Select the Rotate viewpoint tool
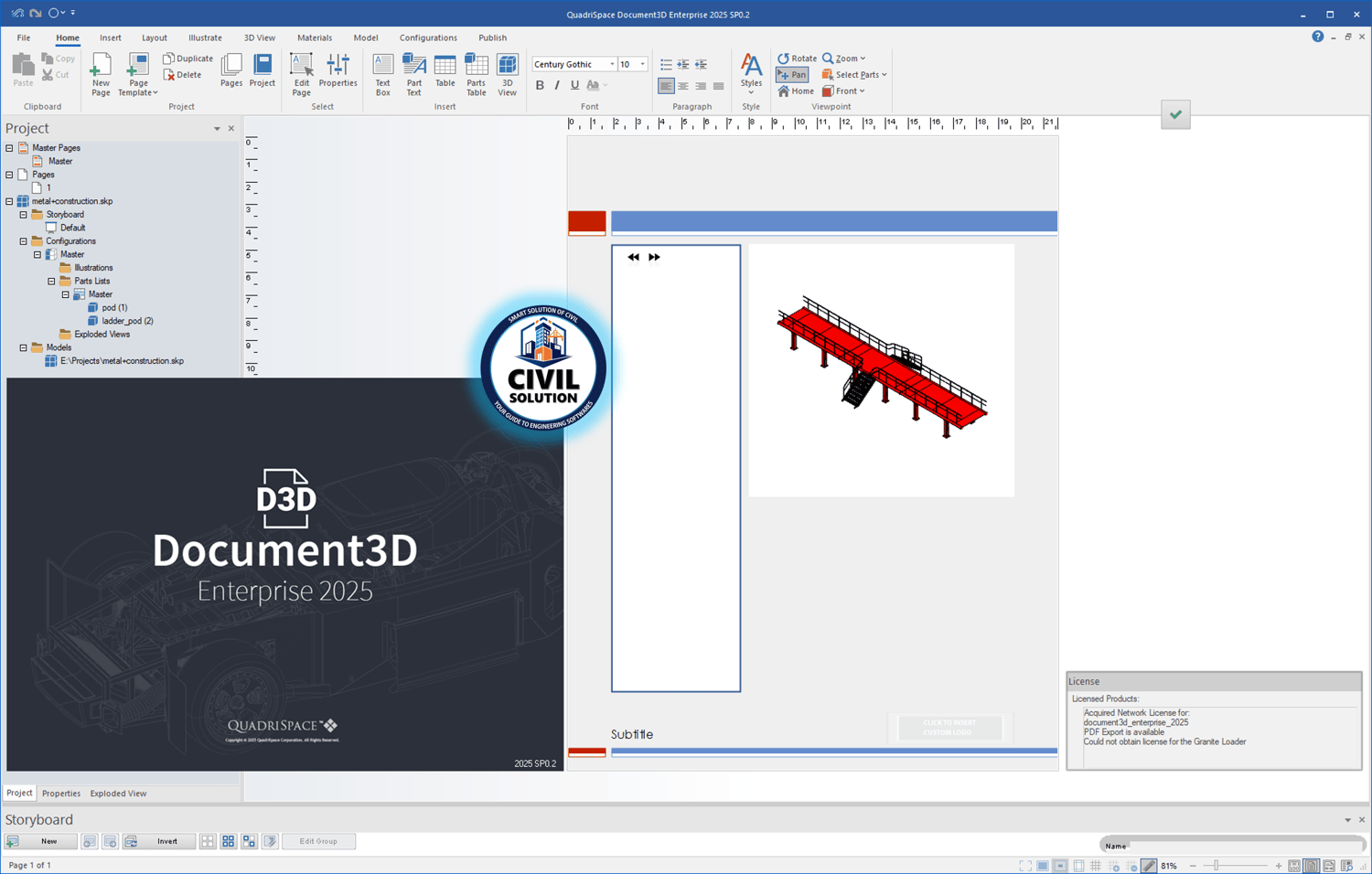This screenshot has width=1372, height=874. click(797, 59)
